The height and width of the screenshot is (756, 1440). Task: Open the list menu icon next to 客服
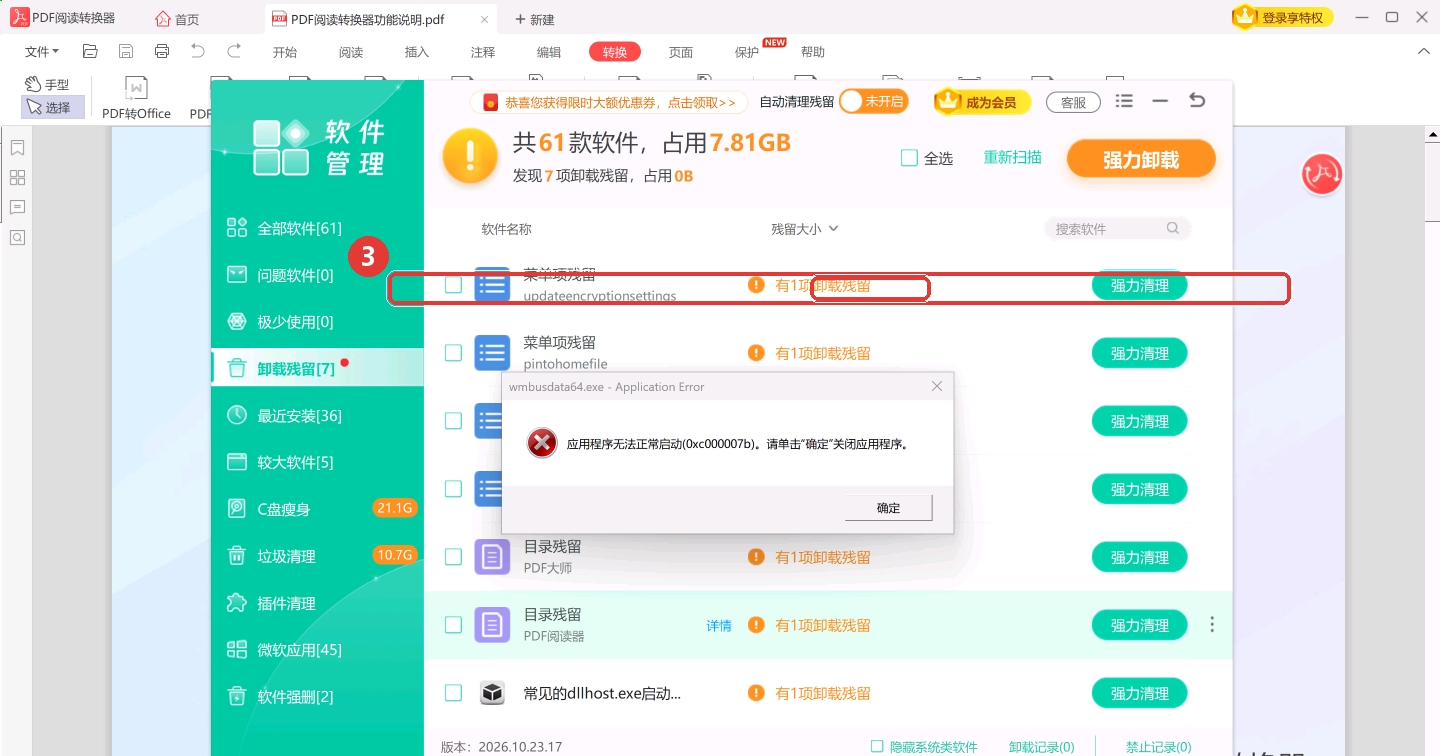(1124, 101)
